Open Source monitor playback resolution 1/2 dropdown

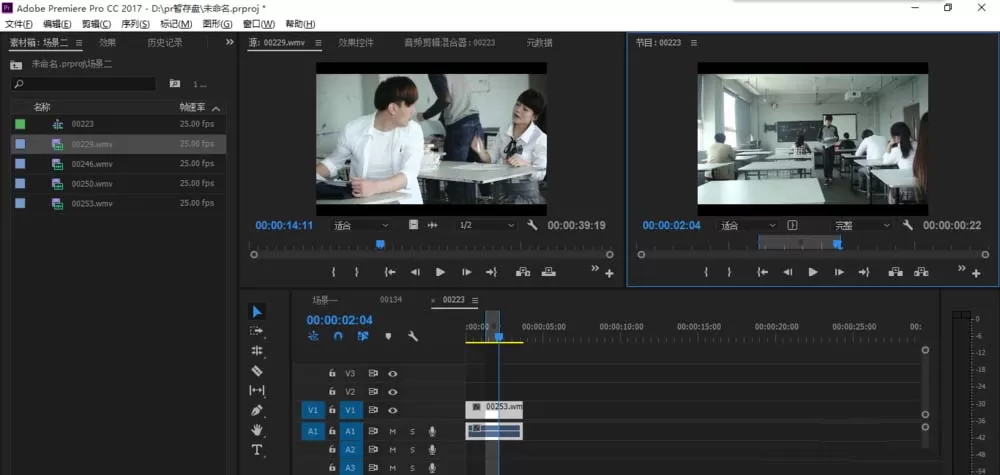[x=486, y=226]
